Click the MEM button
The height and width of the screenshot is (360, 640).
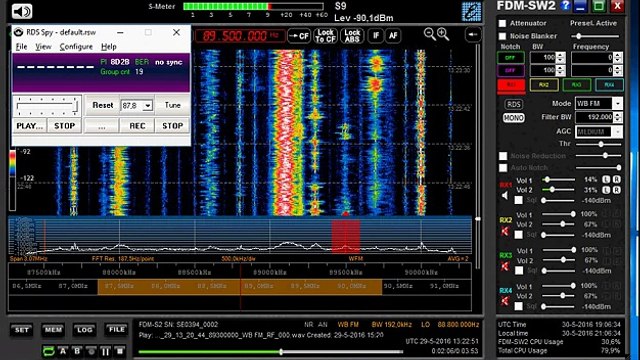click(x=53, y=330)
